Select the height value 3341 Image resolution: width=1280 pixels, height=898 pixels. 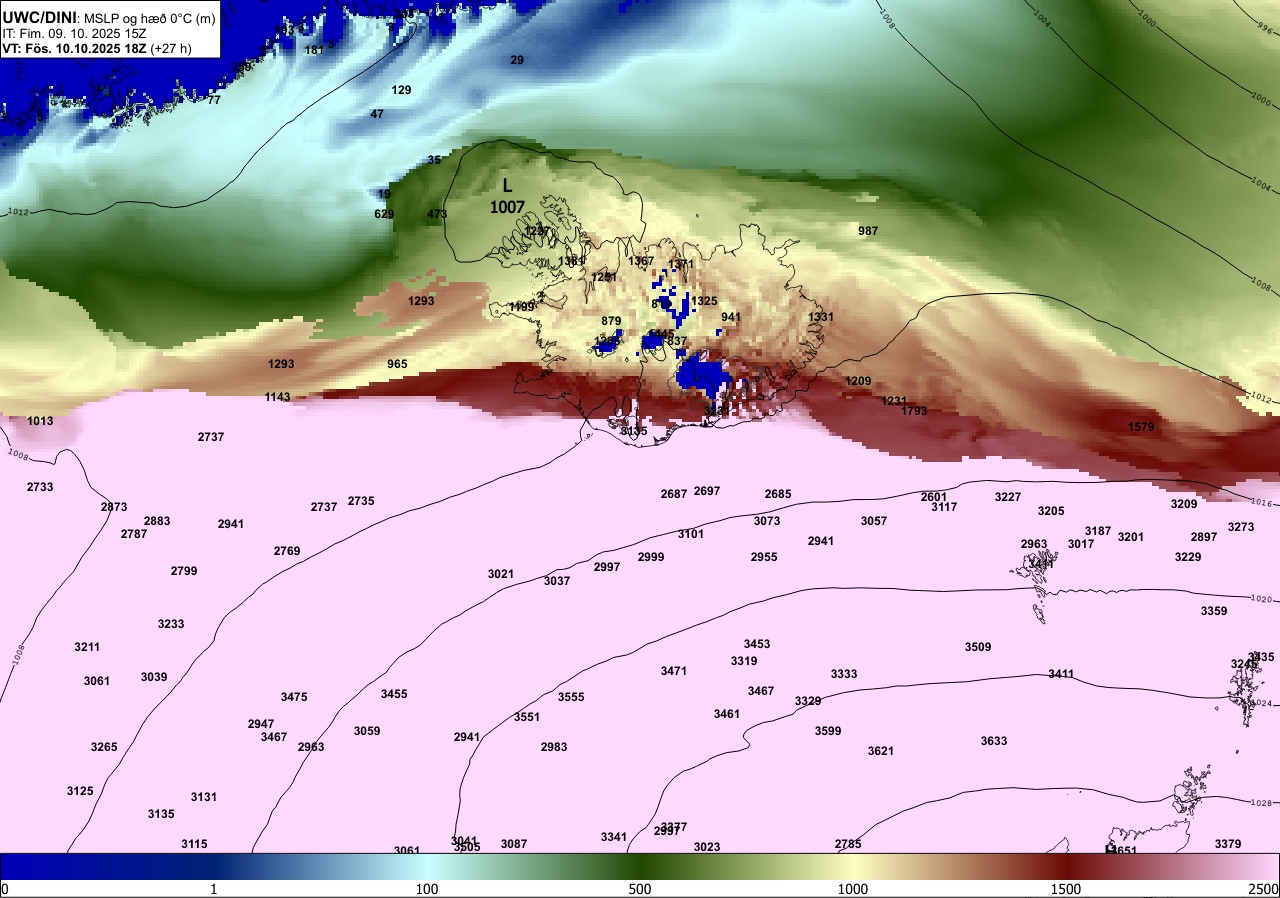click(614, 837)
